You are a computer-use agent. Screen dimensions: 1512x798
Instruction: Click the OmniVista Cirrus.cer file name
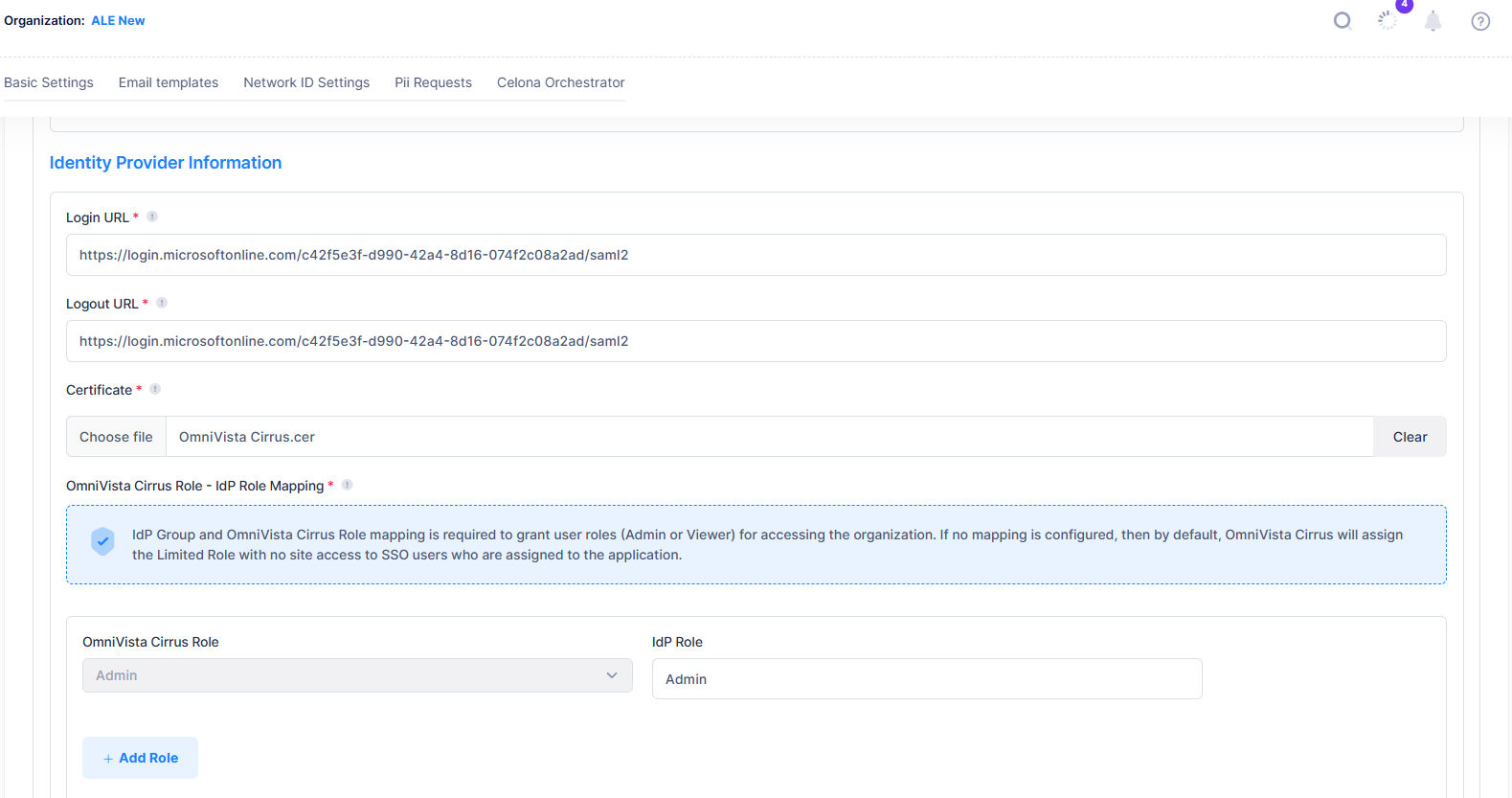[x=247, y=437]
